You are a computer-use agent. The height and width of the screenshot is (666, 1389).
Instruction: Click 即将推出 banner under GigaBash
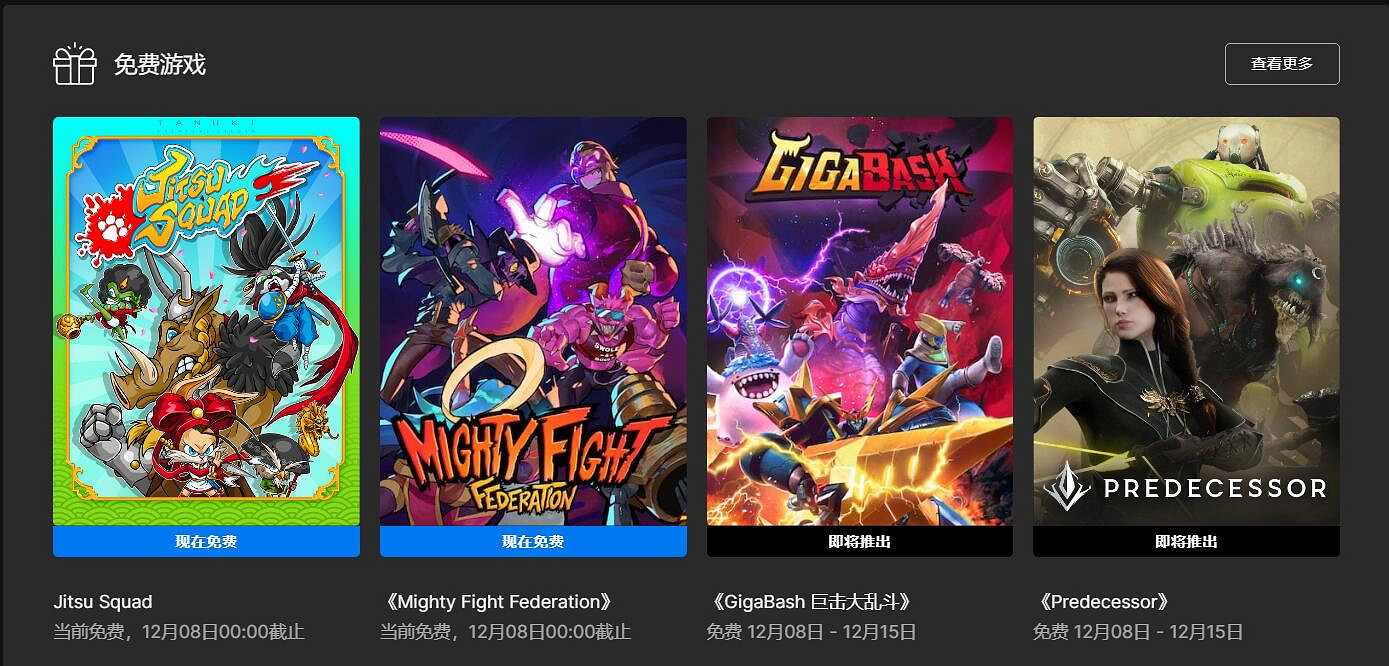pyautogui.click(x=860, y=541)
